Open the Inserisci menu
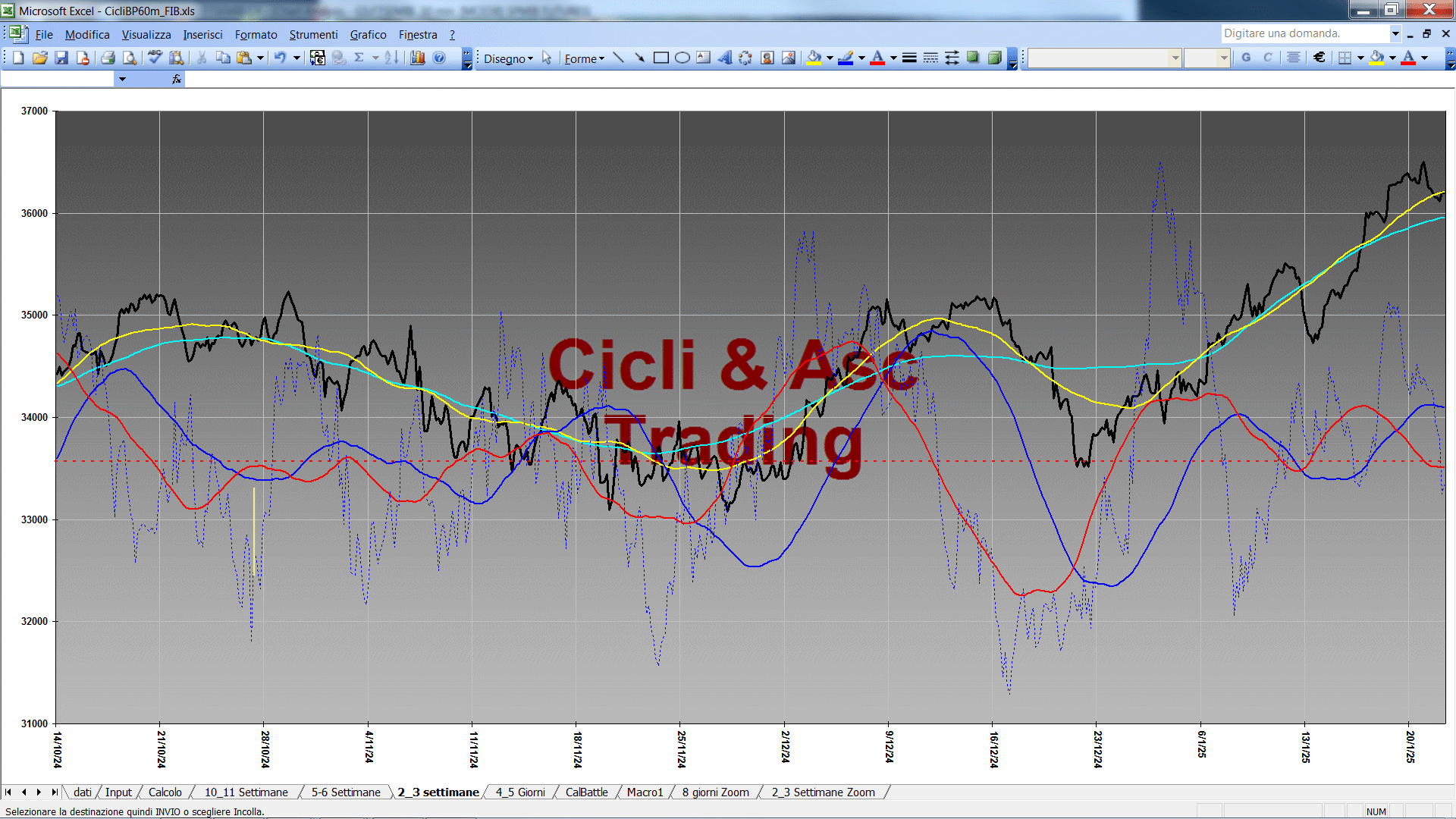Viewport: 1456px width, 819px height. pos(202,35)
